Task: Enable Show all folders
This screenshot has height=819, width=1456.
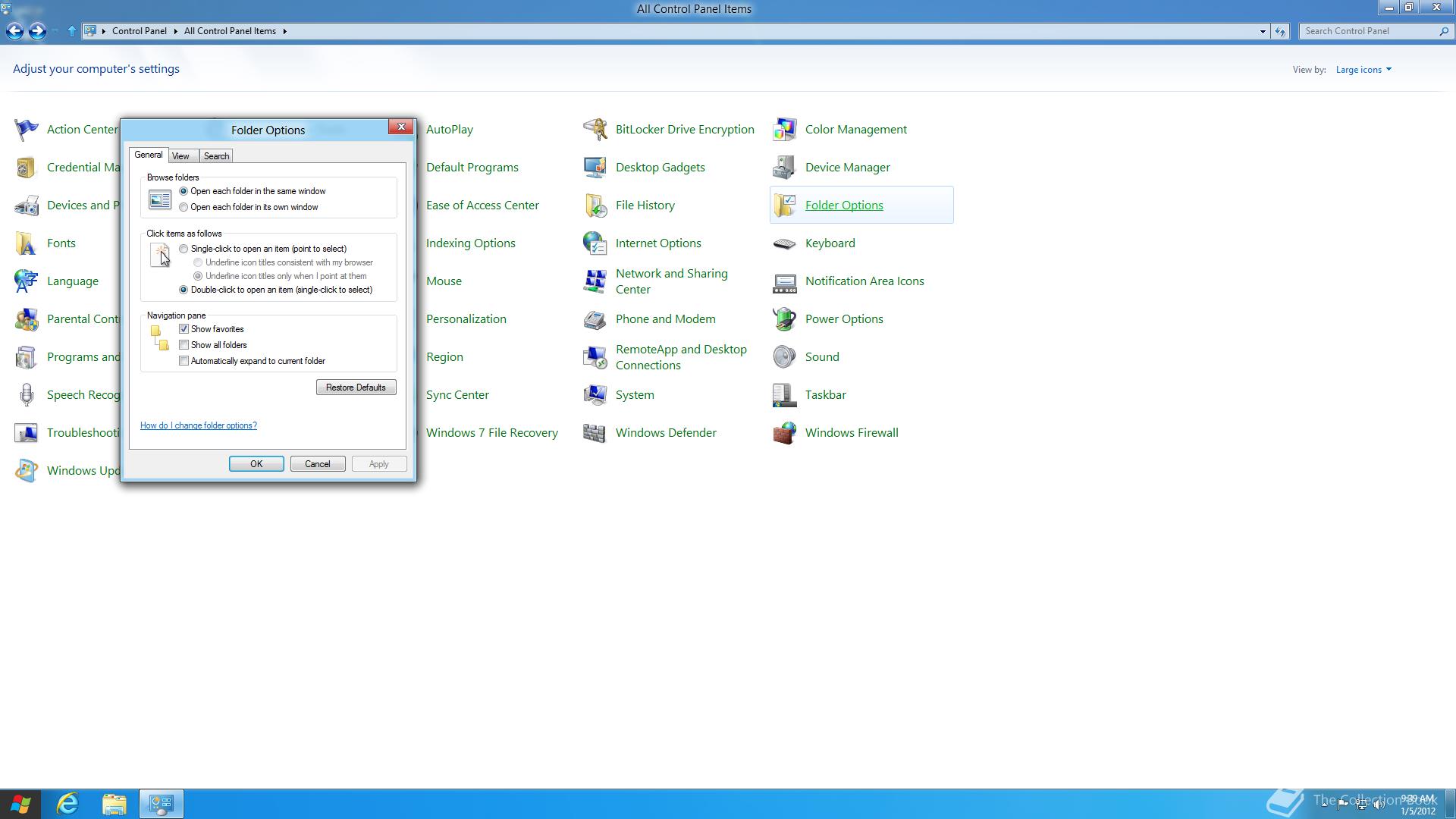Action: 184,344
